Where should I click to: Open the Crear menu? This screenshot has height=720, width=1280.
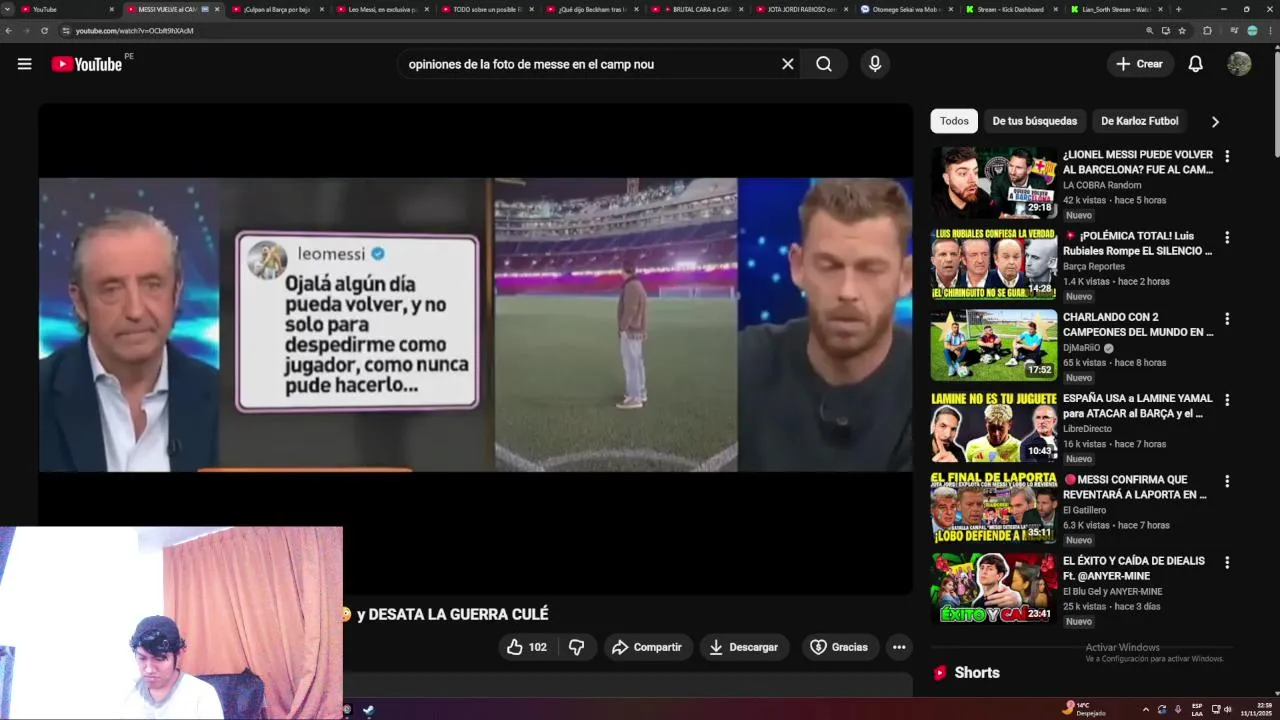click(1140, 64)
